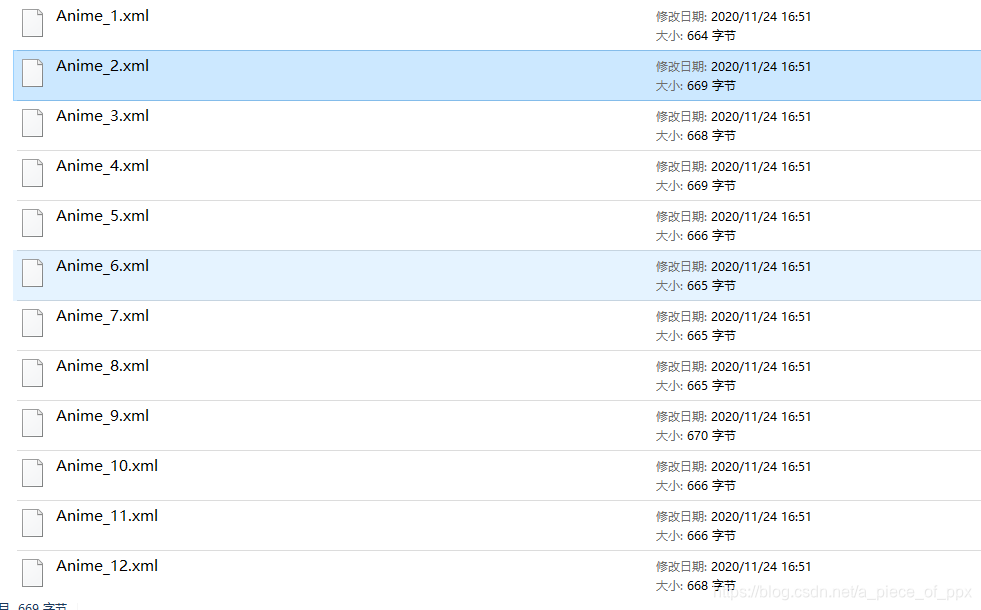Screen dimensions: 981x610
Task: Select the file name Anime_7.xml
Action: 103,317
